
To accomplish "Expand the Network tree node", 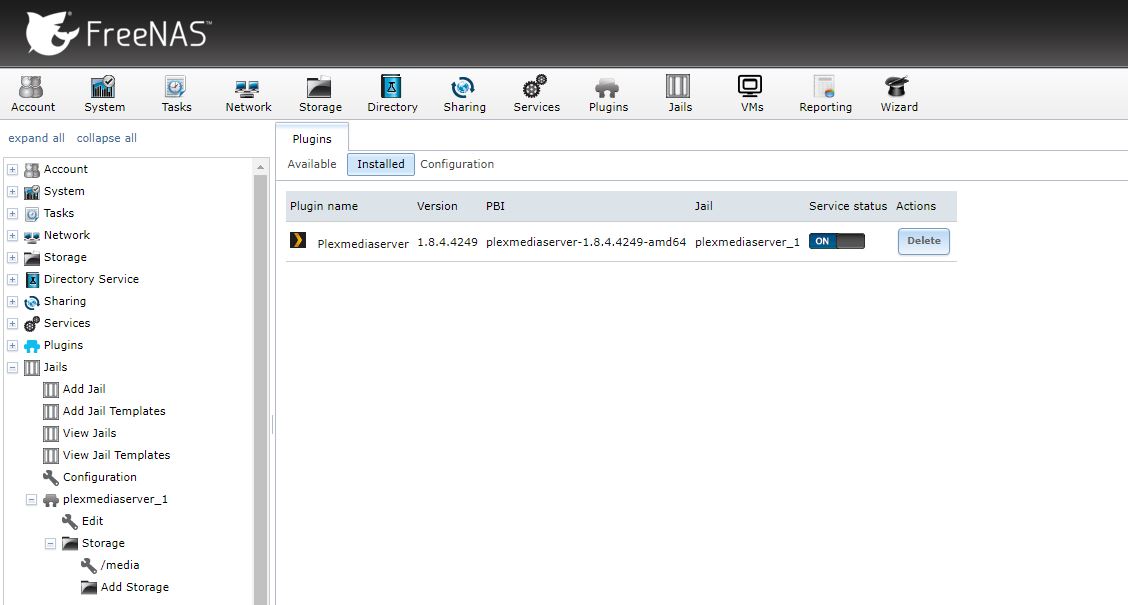I will coord(12,236).
